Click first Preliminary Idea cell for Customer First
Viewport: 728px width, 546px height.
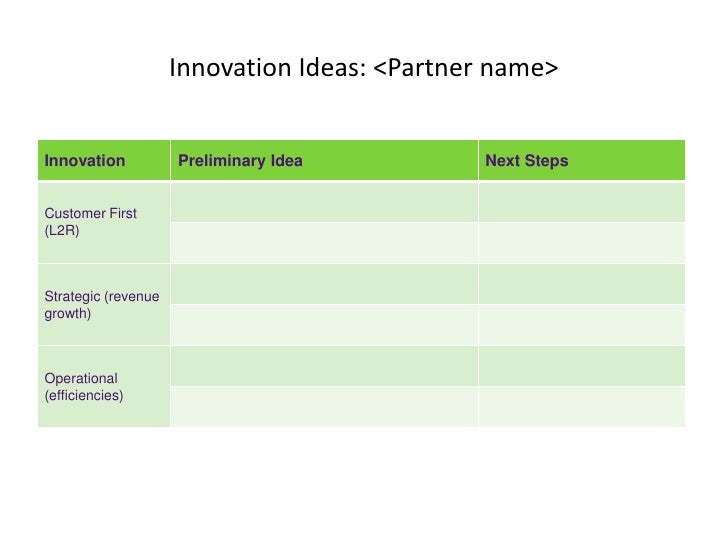324,202
